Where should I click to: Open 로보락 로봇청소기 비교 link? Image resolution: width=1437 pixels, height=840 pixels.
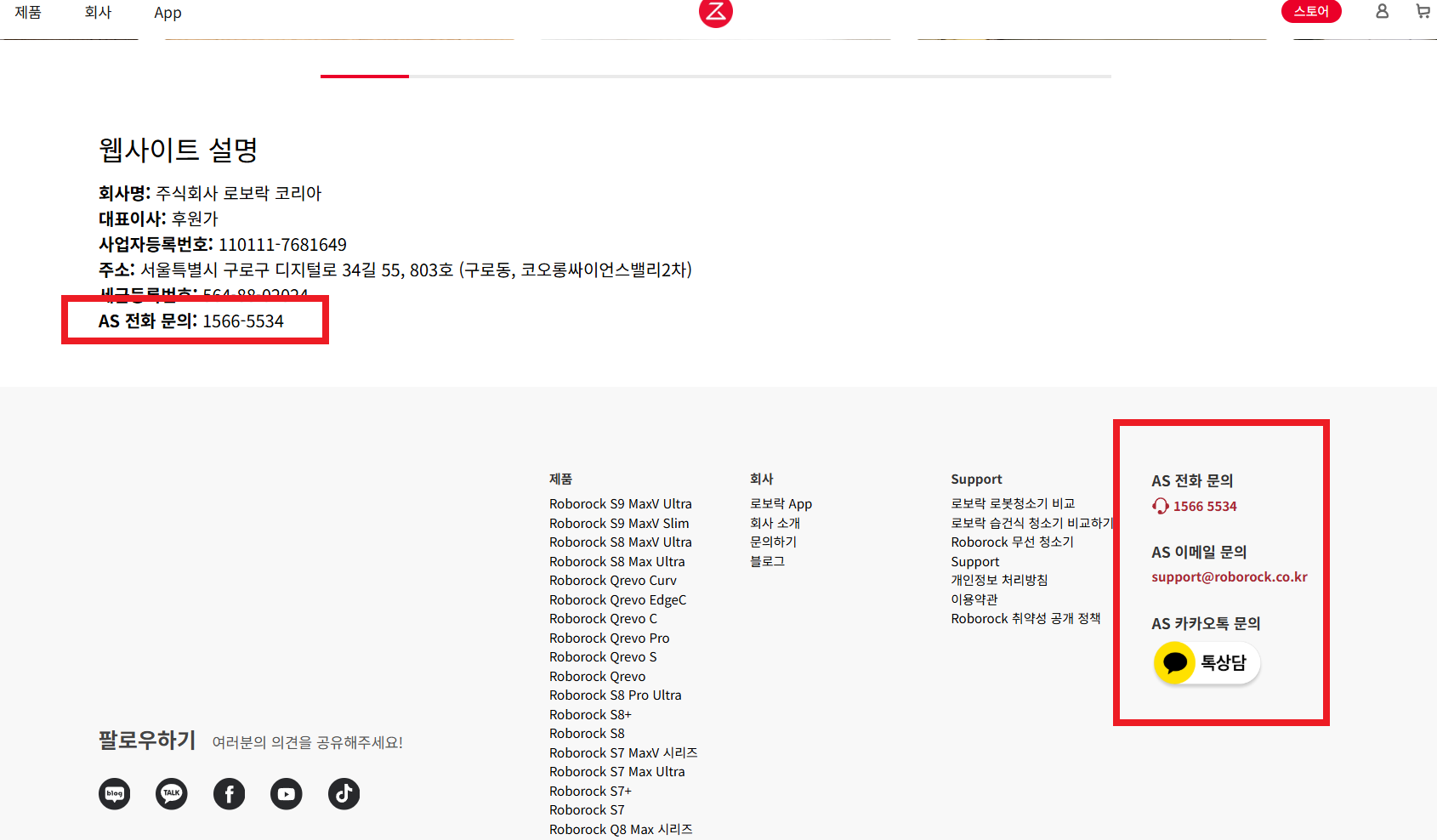1013,504
